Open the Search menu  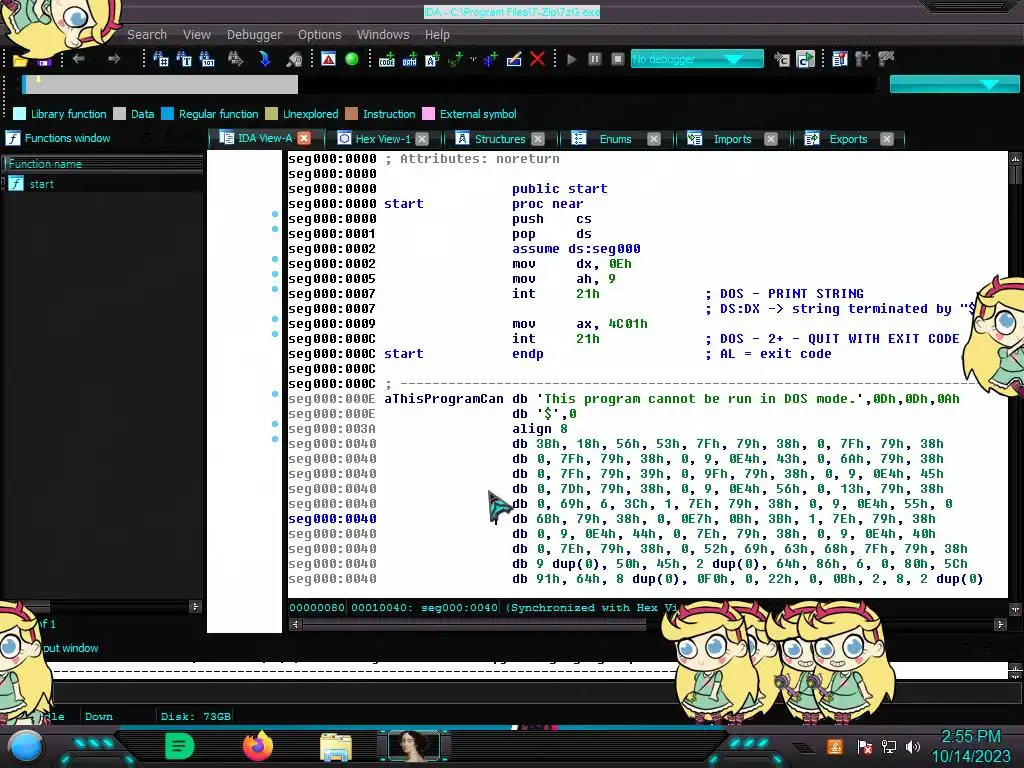click(147, 35)
